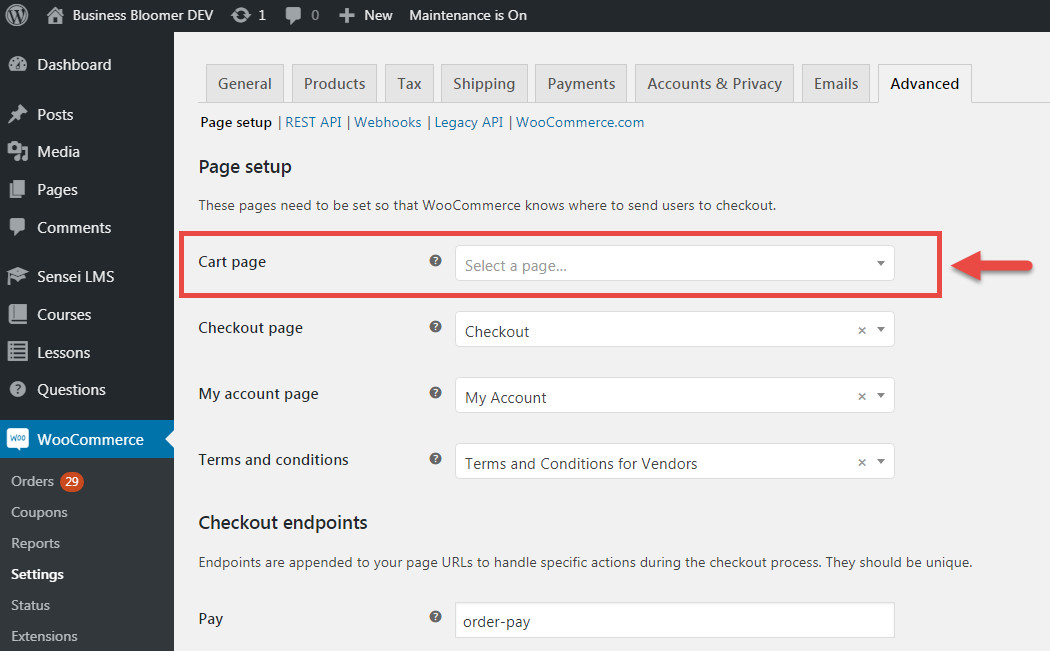Open the Cart page Select a page dropdown
Image resolution: width=1050 pixels, height=651 pixels.
coord(674,263)
